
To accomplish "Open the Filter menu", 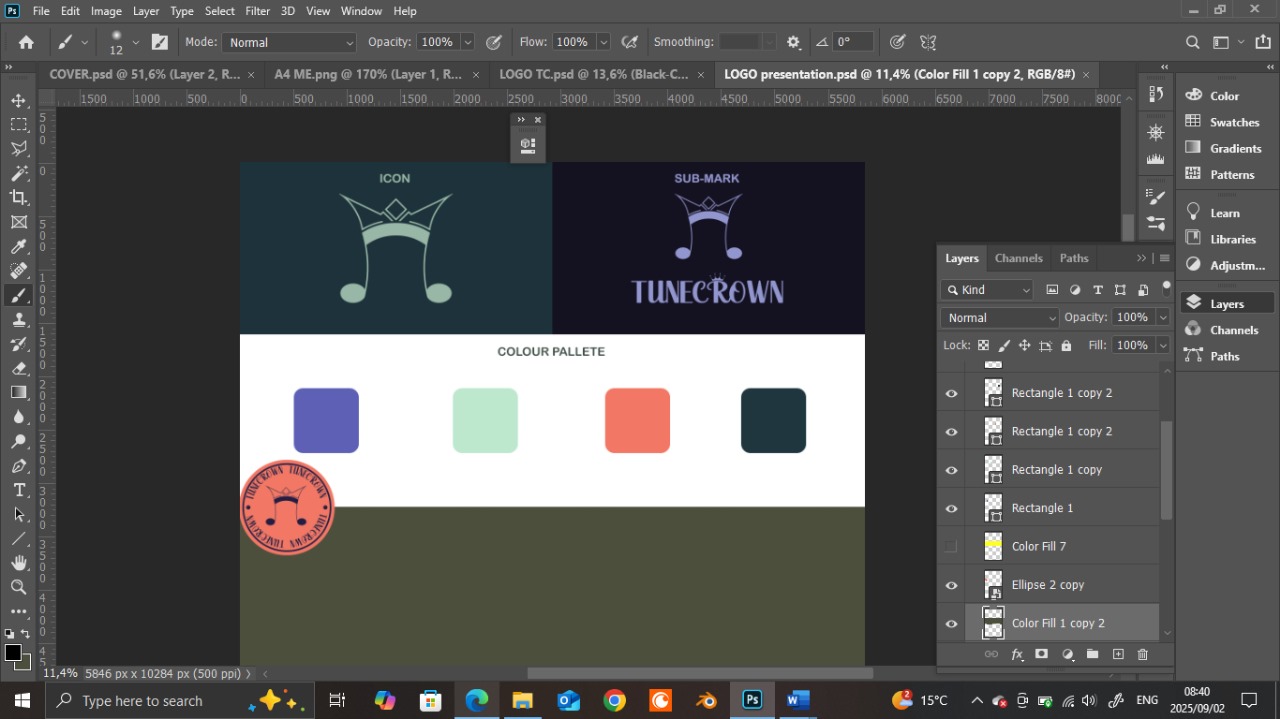I will [257, 11].
